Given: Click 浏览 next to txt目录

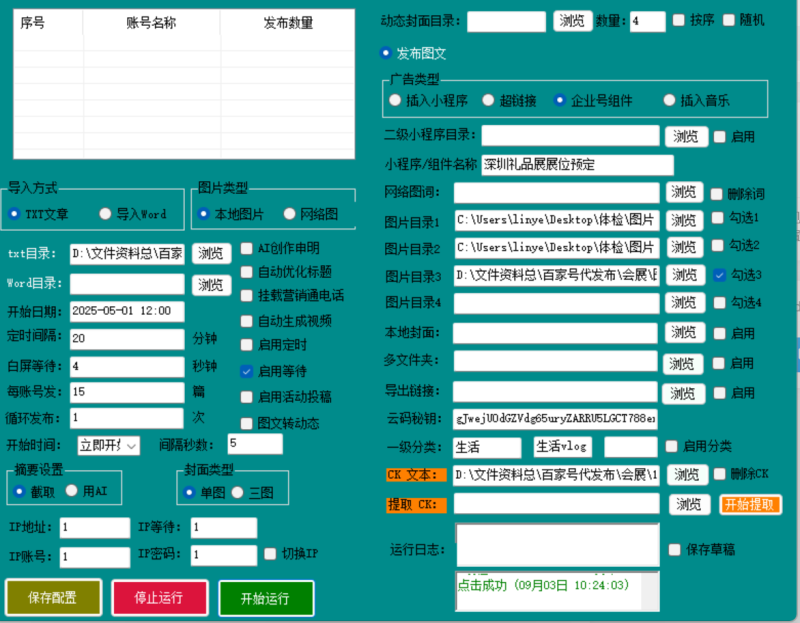Looking at the screenshot, I should 211,253.
